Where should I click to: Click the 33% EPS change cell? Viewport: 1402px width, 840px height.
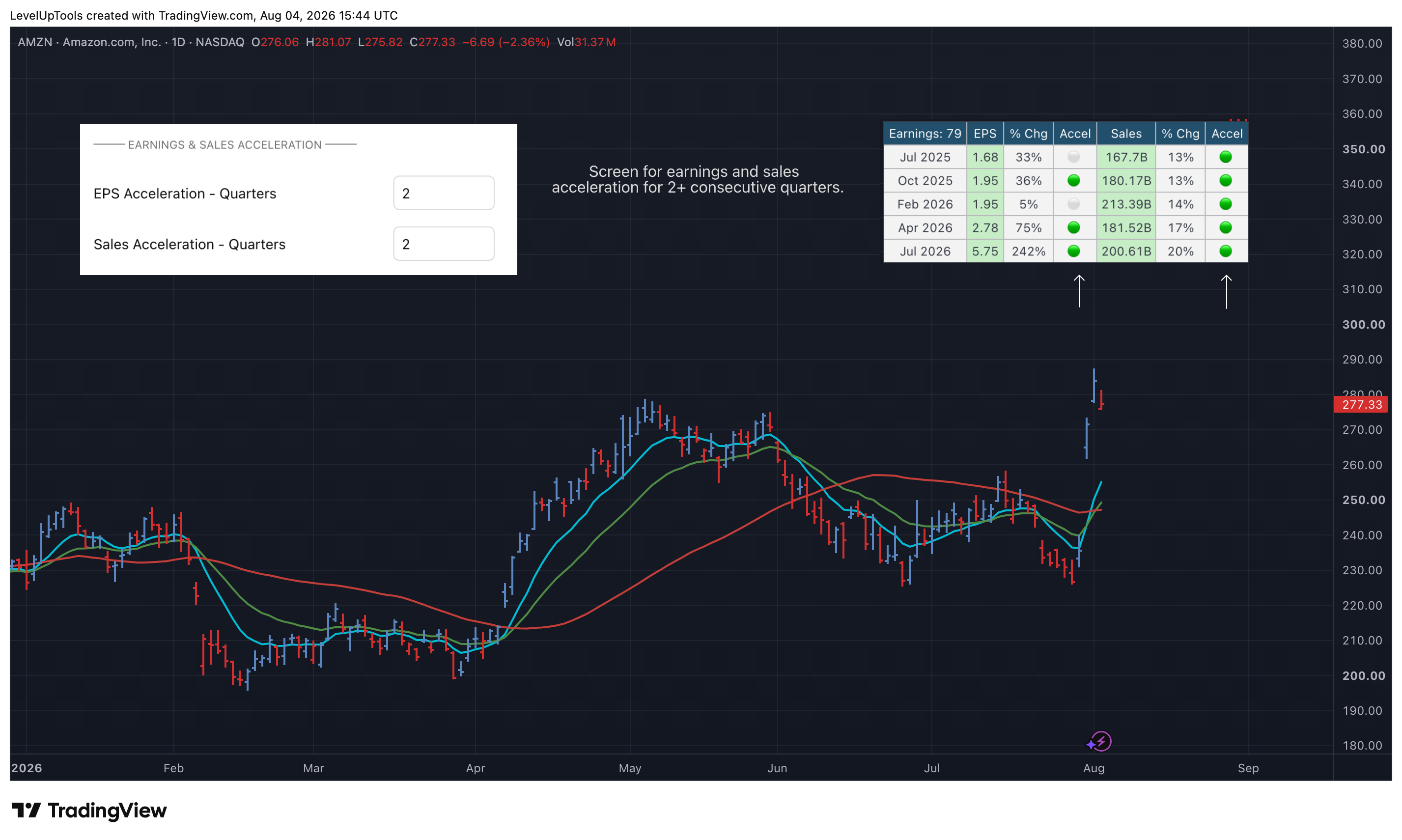pyautogui.click(x=1029, y=157)
